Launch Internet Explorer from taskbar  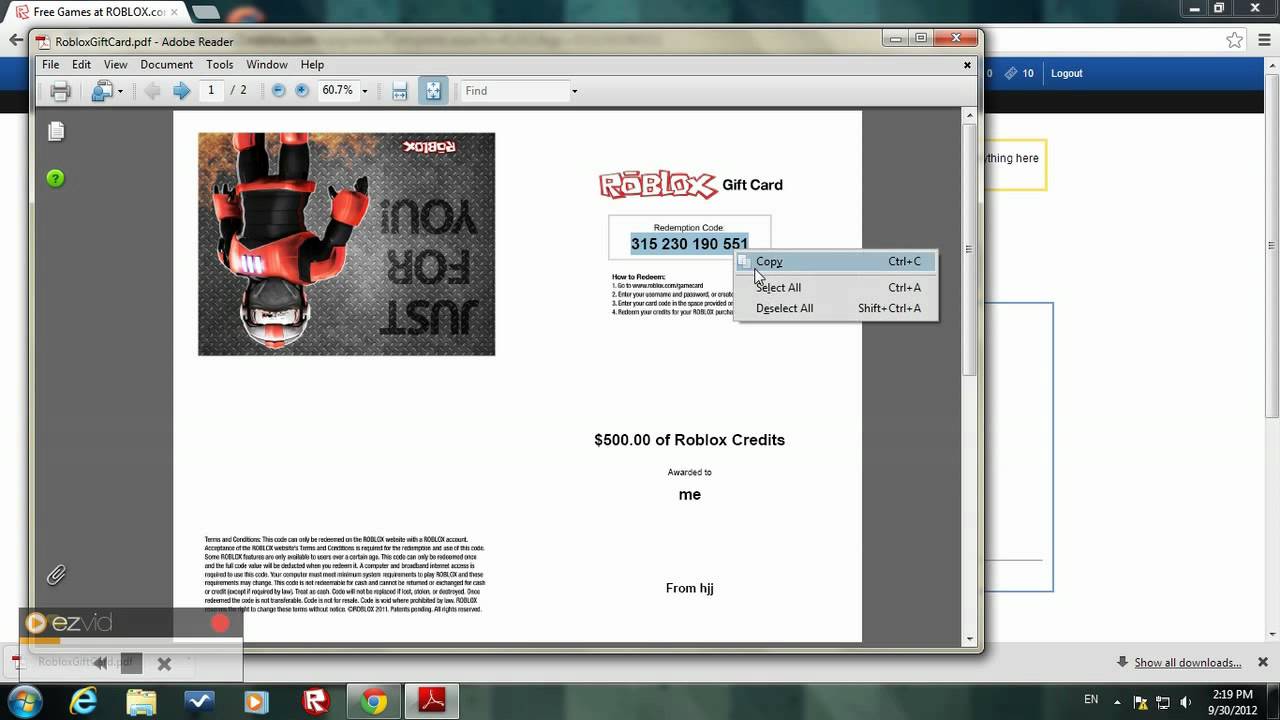coord(83,701)
